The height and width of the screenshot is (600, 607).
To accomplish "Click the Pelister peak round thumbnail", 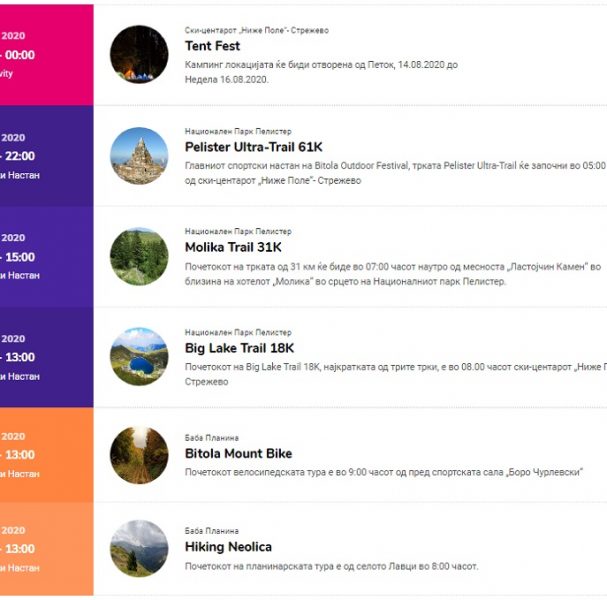I will (139, 156).
